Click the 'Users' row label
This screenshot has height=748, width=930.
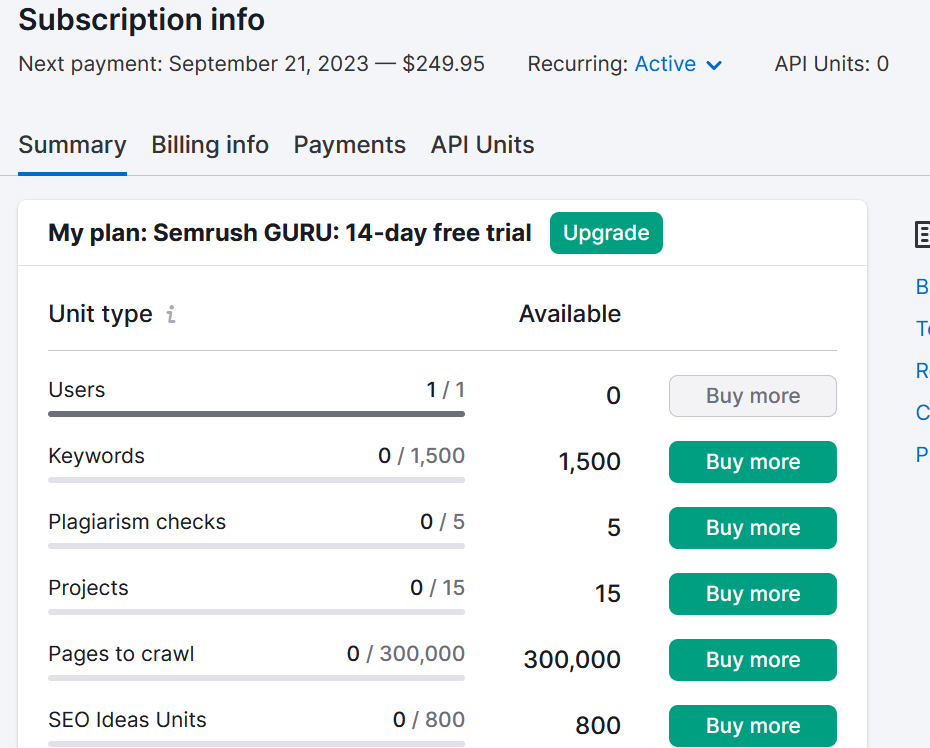(77, 390)
